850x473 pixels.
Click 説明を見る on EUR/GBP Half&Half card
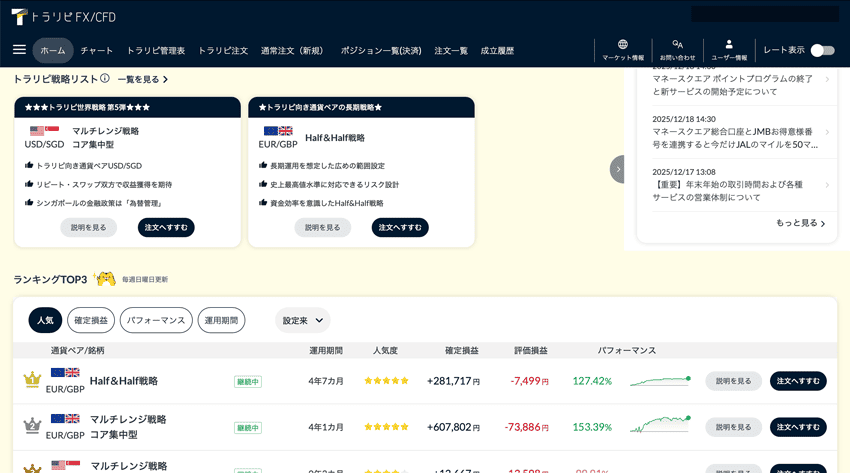point(323,228)
